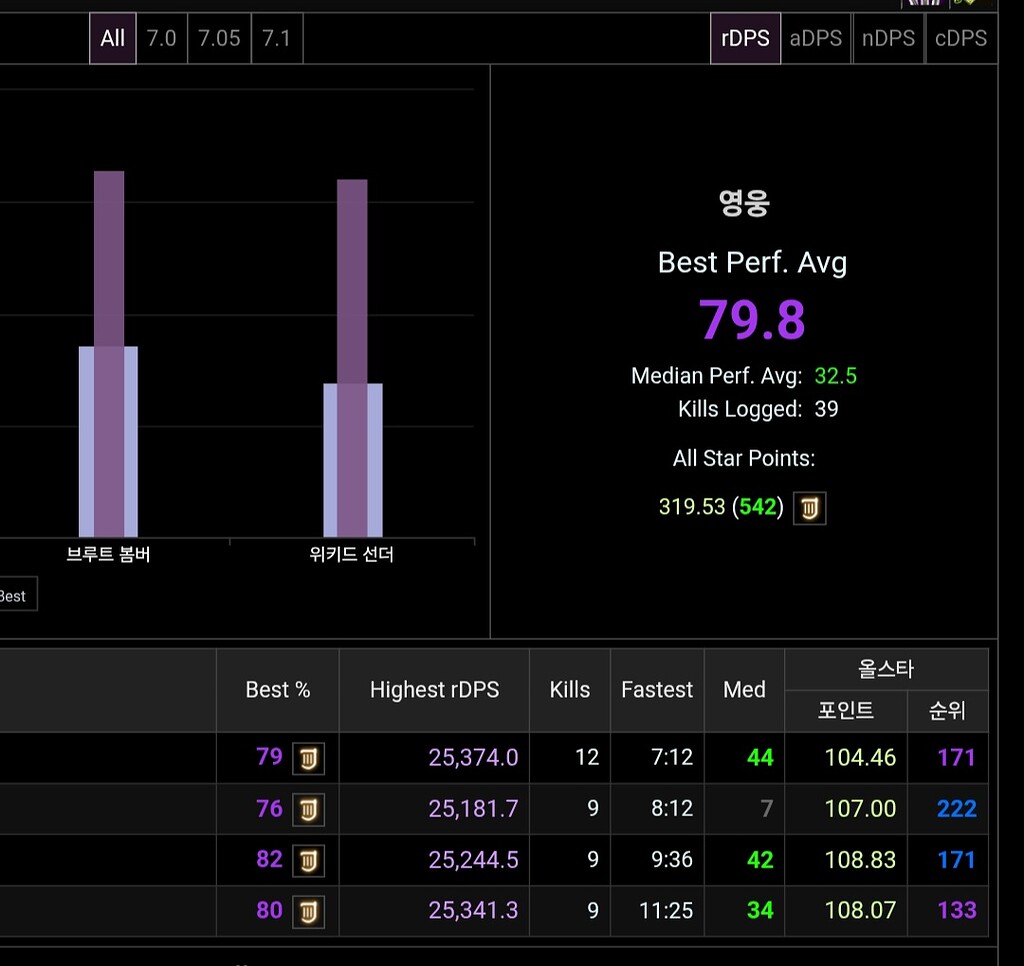Click the all-star points value 108.83
The image size is (1024, 966).
pyautogui.click(x=860, y=860)
